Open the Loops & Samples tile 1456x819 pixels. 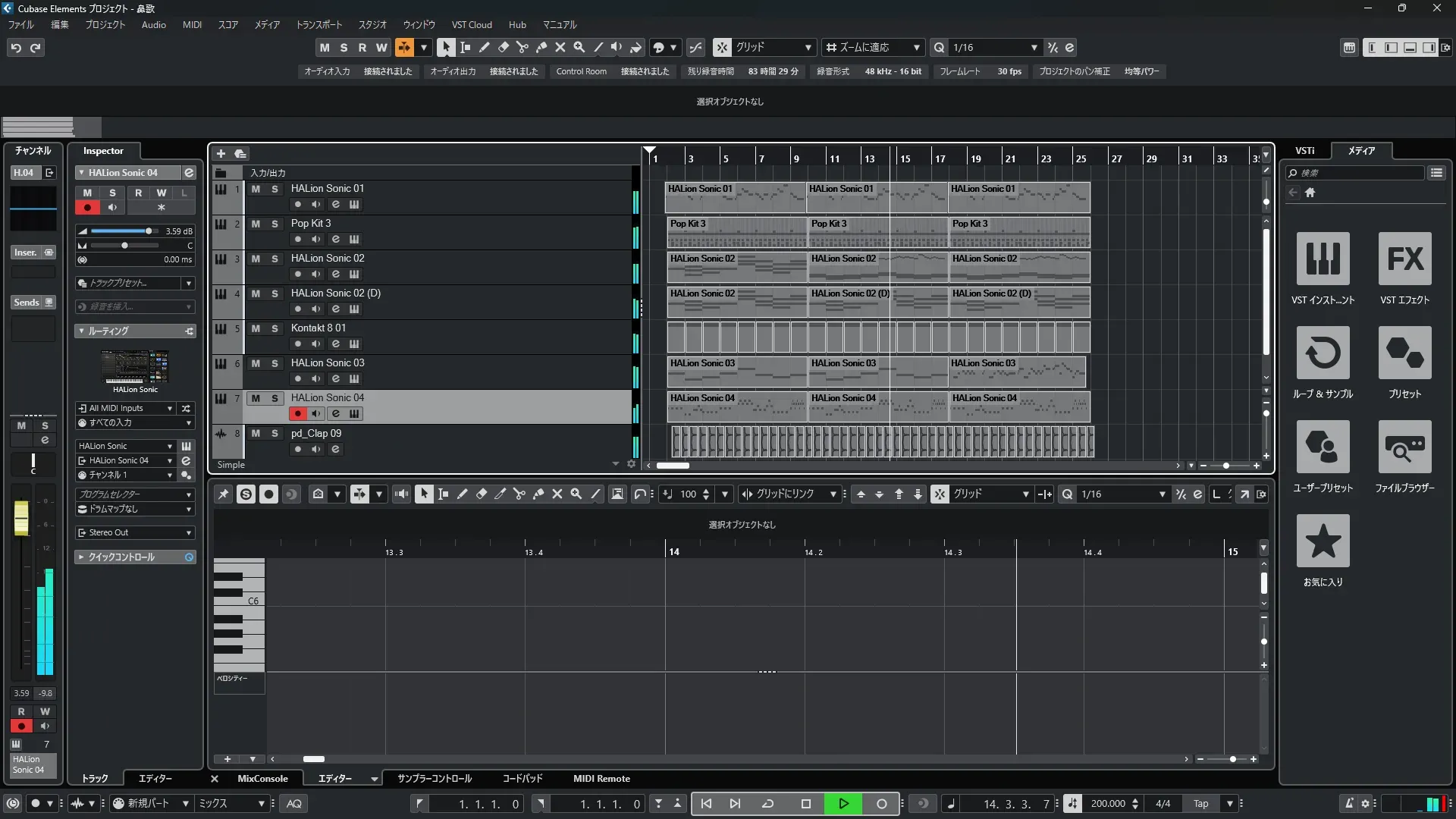coord(1323,353)
